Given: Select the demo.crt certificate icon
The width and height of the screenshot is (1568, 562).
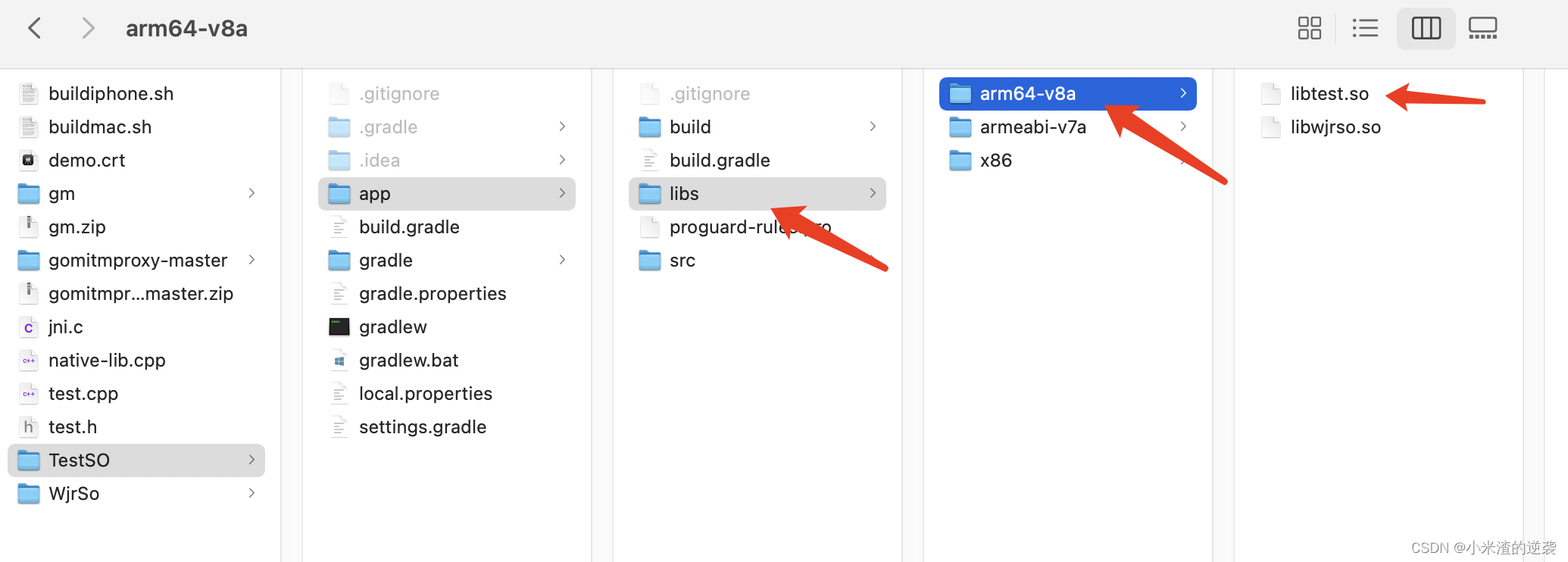Looking at the screenshot, I should click(29, 161).
